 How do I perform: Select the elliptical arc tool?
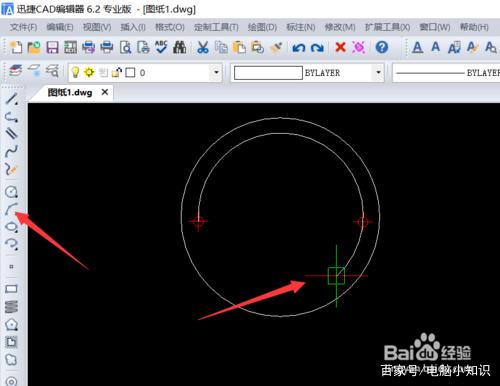(x=12, y=244)
